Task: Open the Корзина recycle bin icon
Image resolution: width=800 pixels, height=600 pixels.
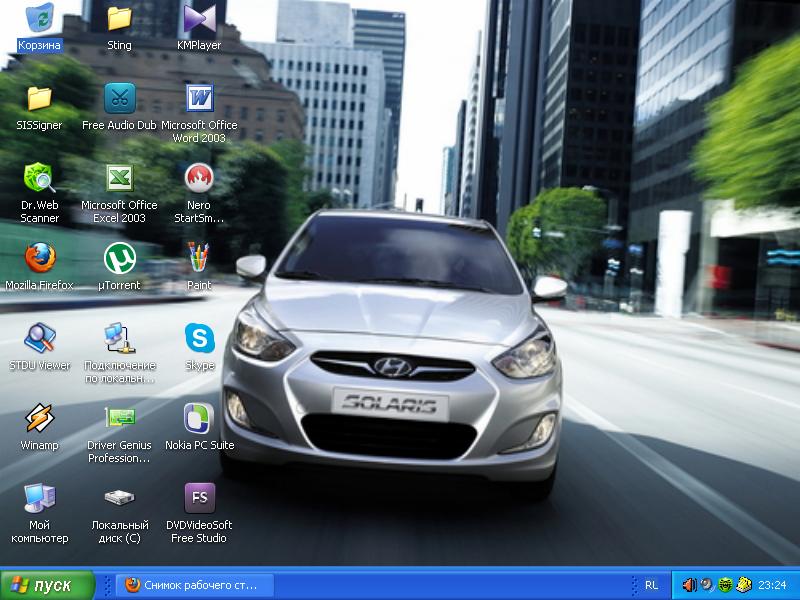Action: (40, 19)
